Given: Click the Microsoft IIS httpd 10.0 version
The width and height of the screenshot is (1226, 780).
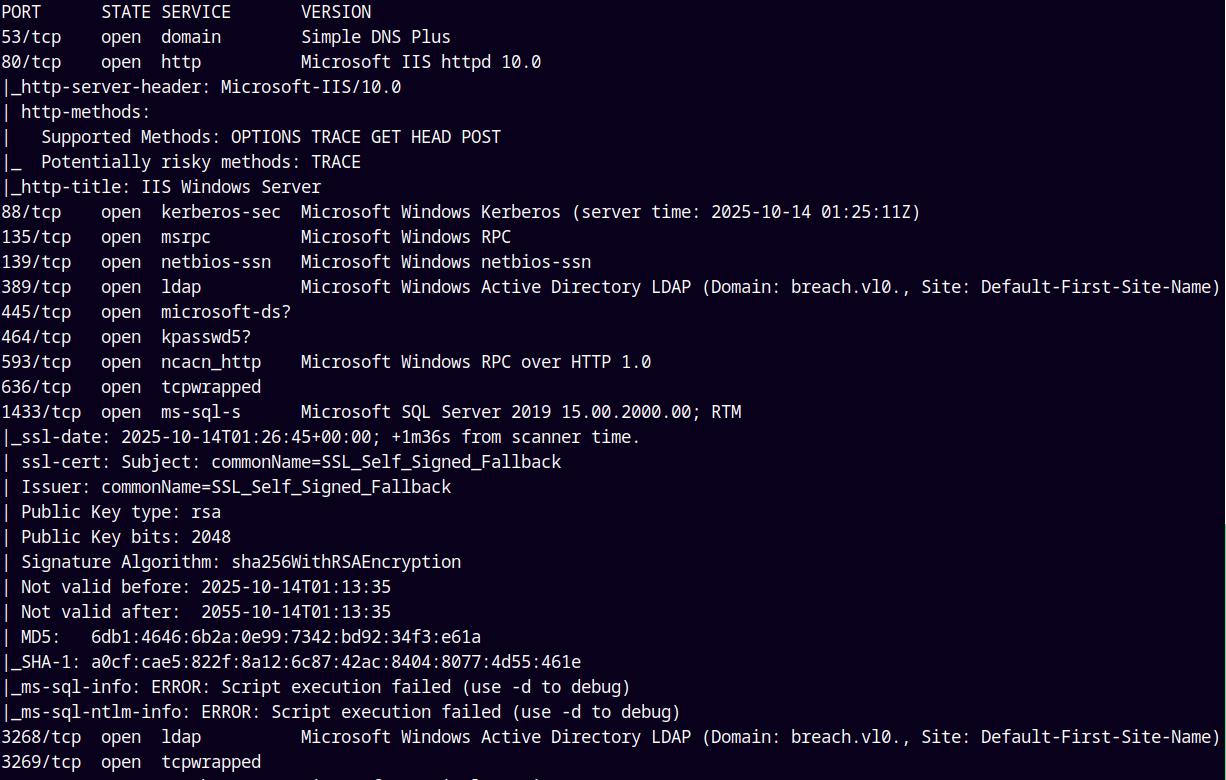Looking at the screenshot, I should (x=421, y=62).
